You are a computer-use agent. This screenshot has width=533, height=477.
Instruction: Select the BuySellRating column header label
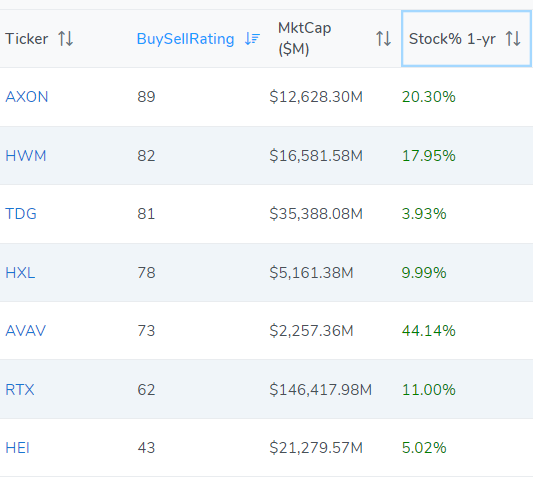[x=185, y=39]
